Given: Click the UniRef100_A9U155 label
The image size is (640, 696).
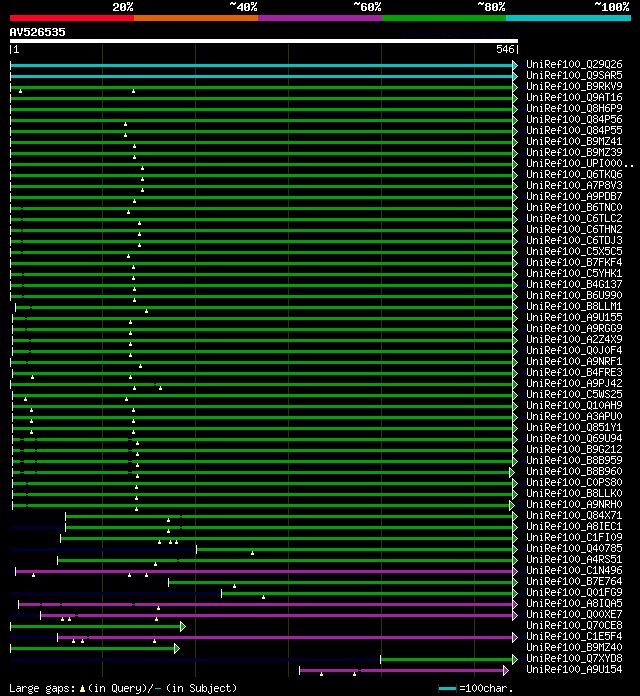Looking at the screenshot, I should click(x=574, y=317).
